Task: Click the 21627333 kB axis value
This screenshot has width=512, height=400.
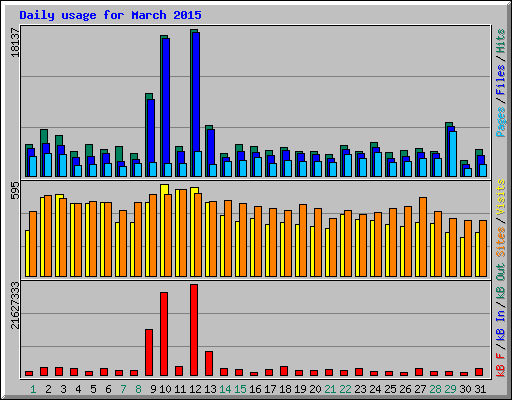Action: 15,305
